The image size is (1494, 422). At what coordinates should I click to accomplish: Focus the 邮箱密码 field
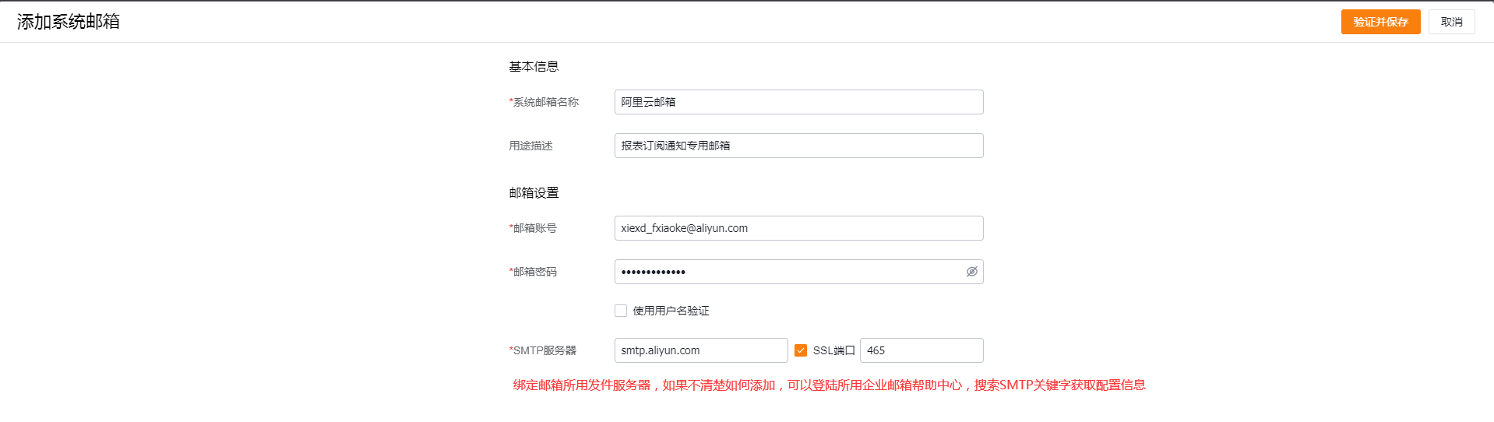click(x=799, y=271)
